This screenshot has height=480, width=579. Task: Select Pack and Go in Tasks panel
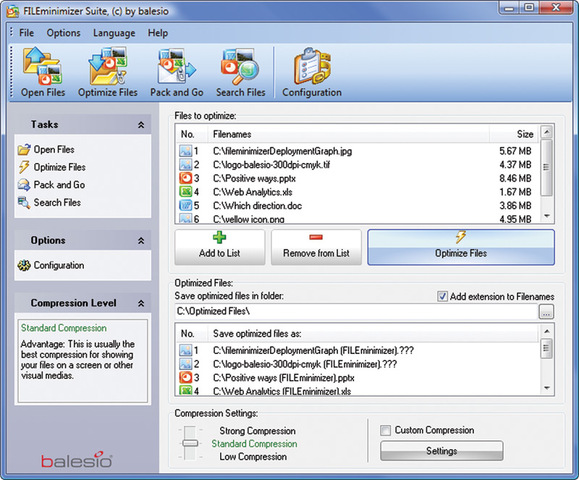tap(51, 185)
